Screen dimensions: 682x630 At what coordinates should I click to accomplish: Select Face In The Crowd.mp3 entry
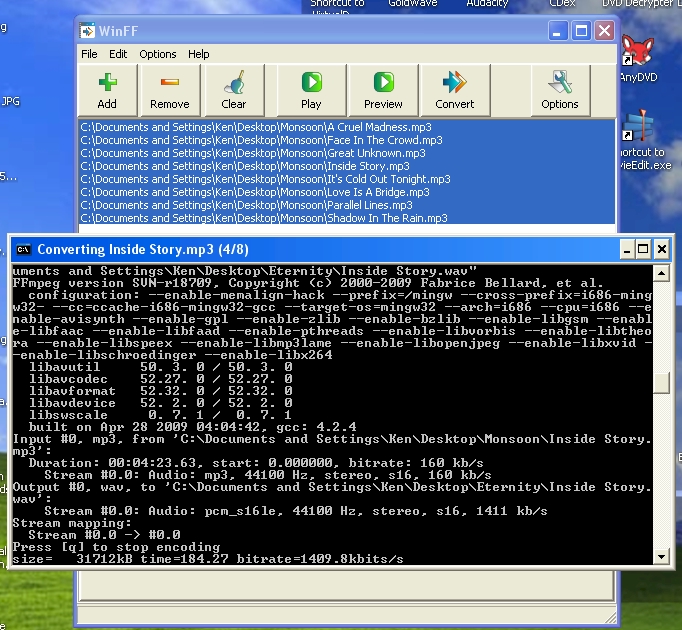(x=347, y=140)
